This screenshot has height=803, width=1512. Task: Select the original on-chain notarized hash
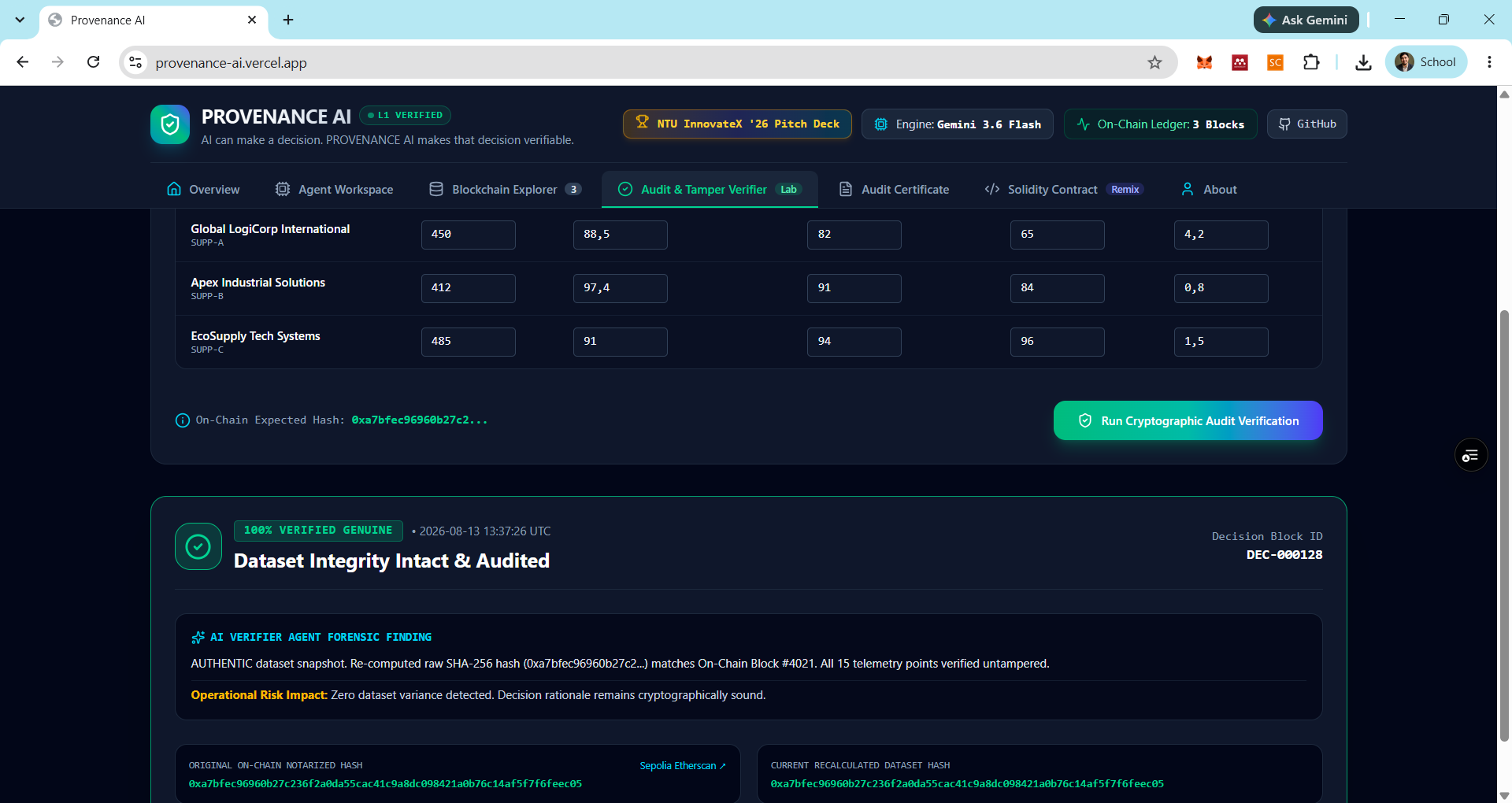coord(385,784)
